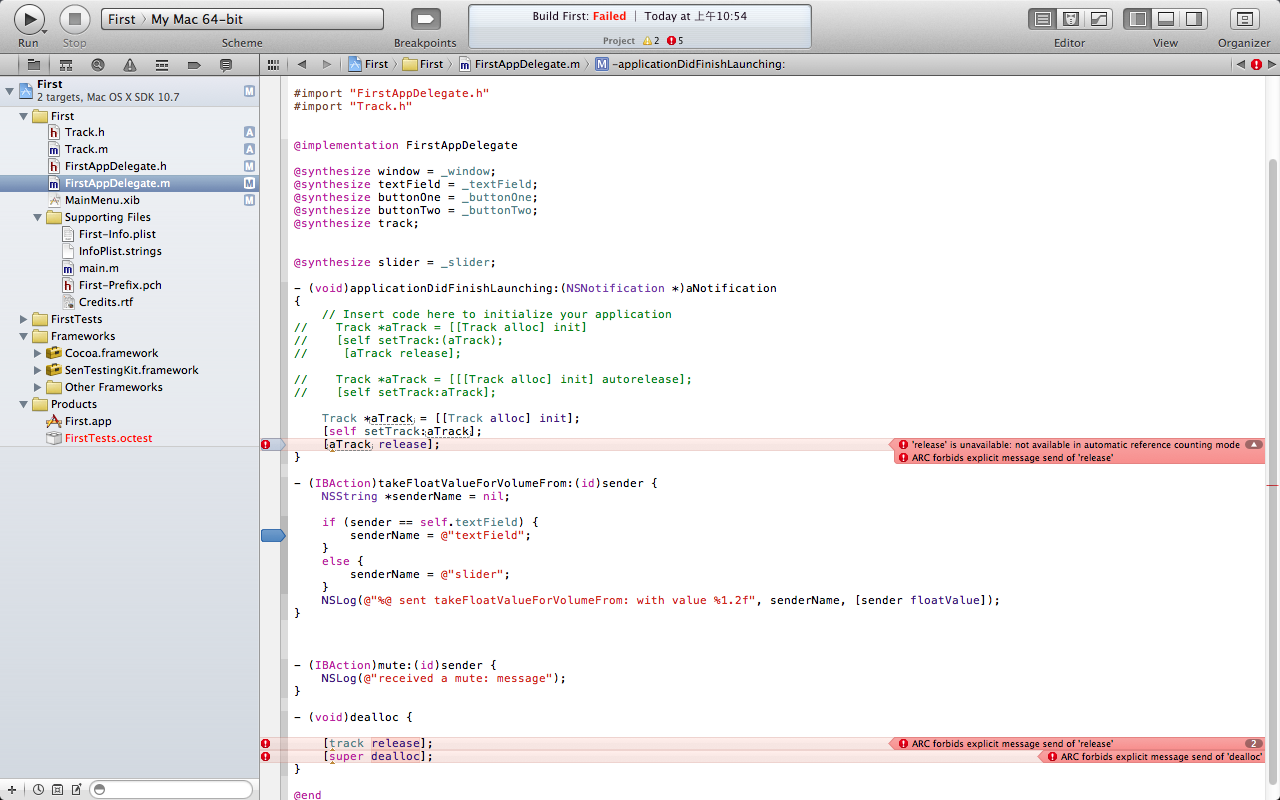The image size is (1280, 800).
Task: Click "ARC forbids explicit message send of 'dealloc'" error
Action: 1154,757
